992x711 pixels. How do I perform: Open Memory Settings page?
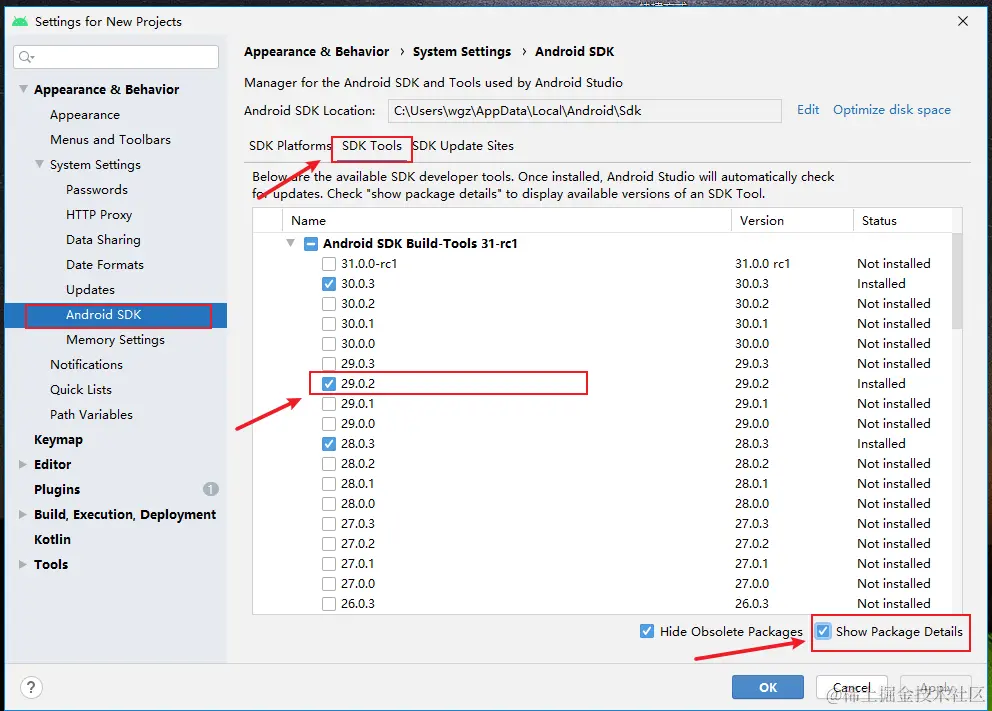pos(115,340)
